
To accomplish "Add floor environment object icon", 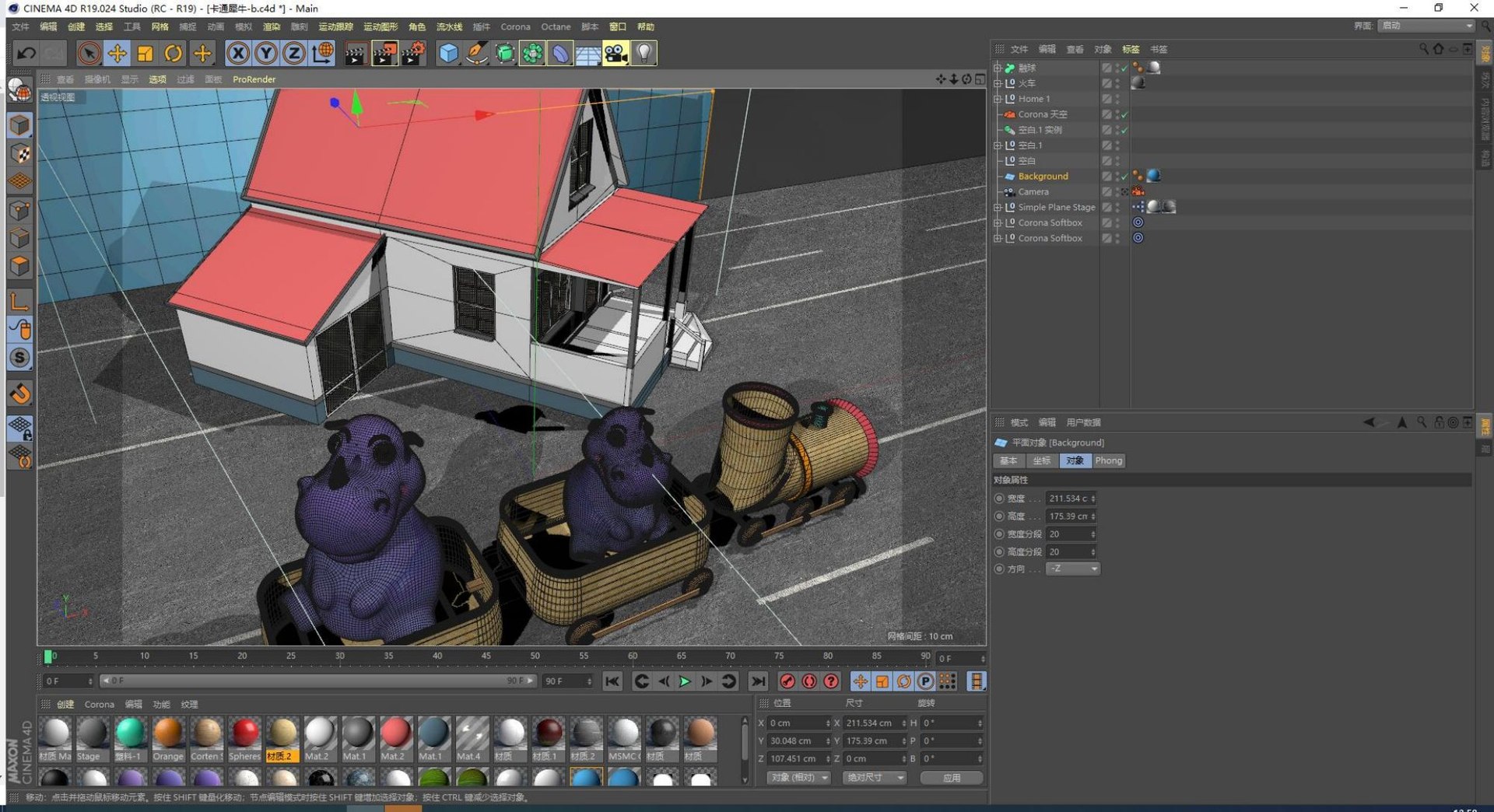I will tap(588, 53).
